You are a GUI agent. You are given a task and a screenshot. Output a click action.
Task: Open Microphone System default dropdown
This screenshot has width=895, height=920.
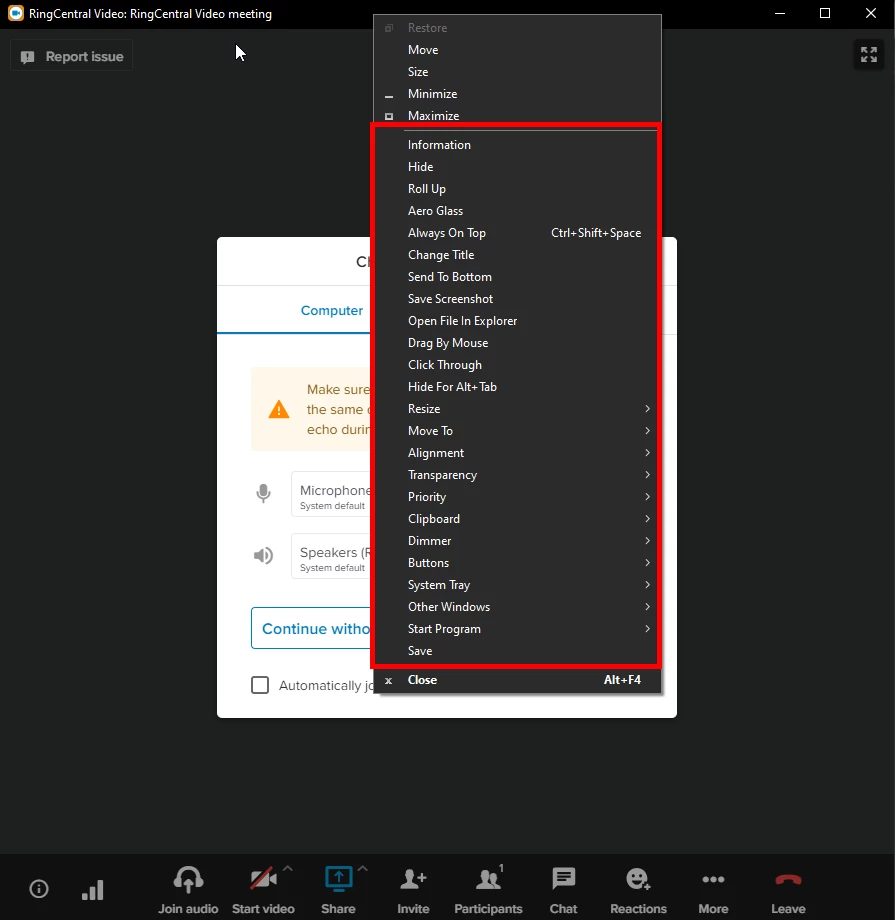pos(332,494)
